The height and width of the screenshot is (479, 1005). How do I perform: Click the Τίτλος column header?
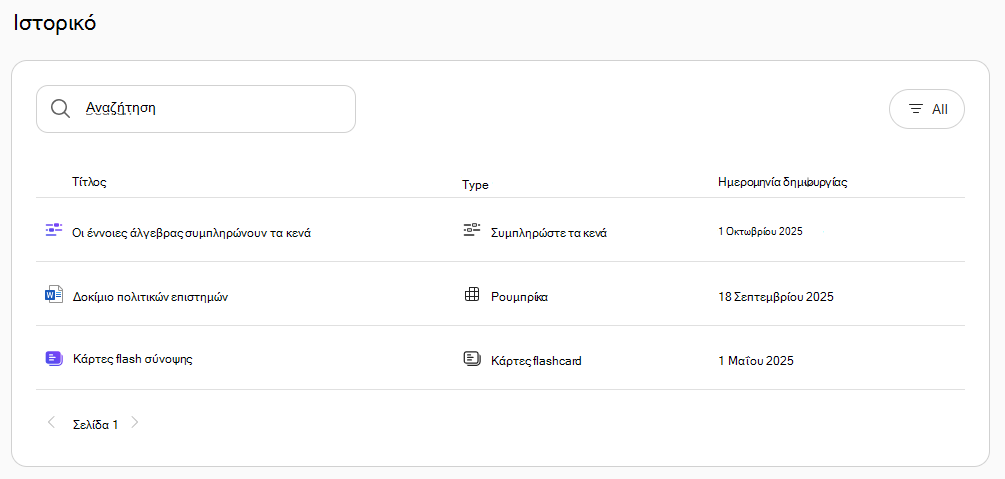coord(90,182)
